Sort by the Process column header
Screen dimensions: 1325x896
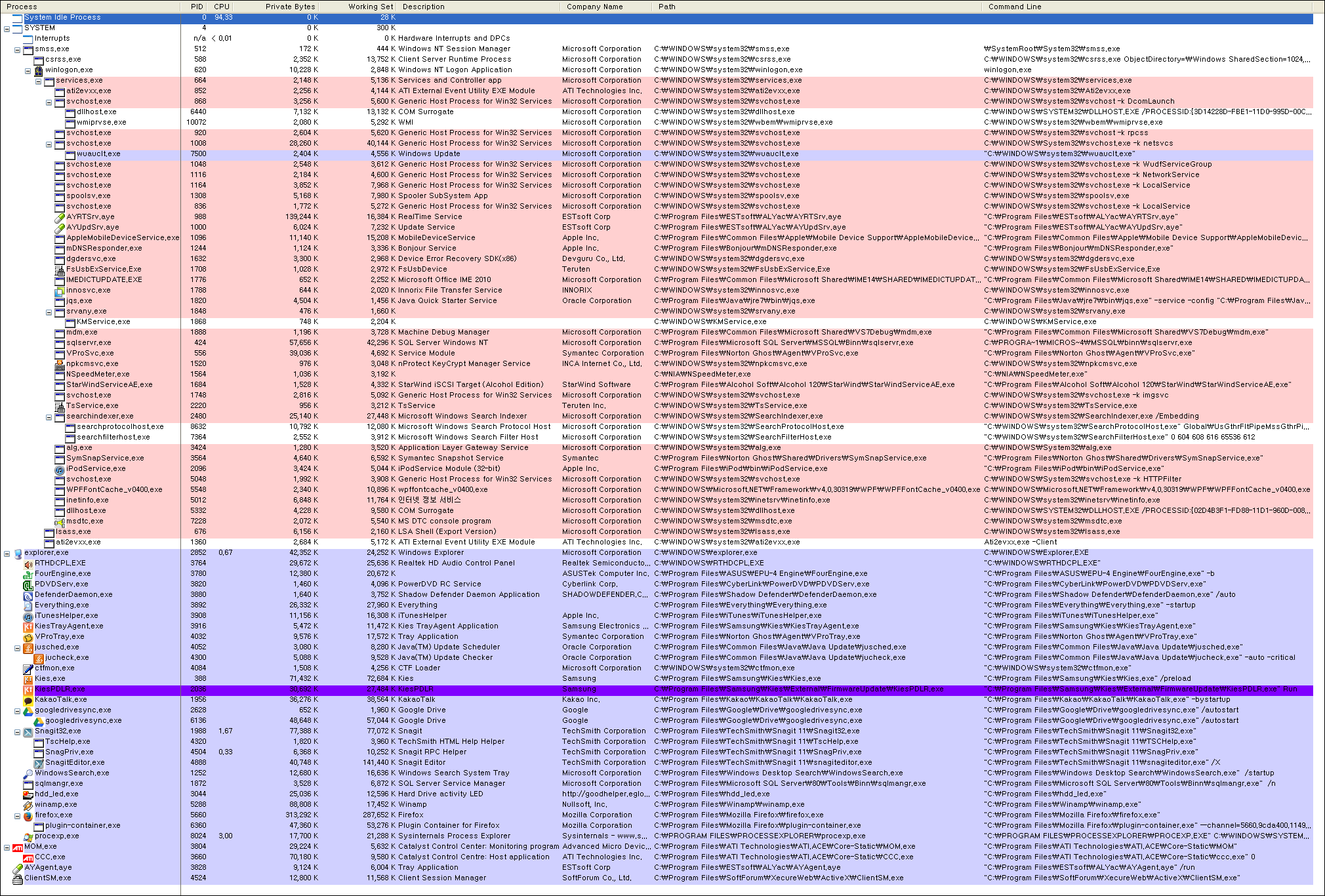[91, 7]
